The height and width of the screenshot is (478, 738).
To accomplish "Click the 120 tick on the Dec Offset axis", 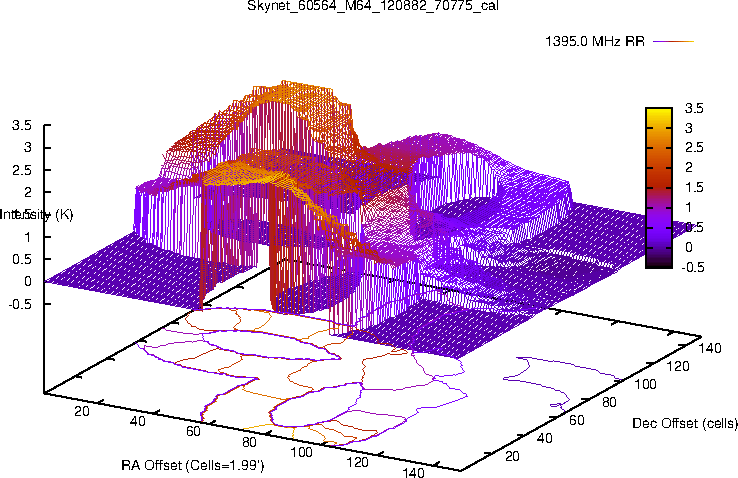I will click(x=678, y=366).
